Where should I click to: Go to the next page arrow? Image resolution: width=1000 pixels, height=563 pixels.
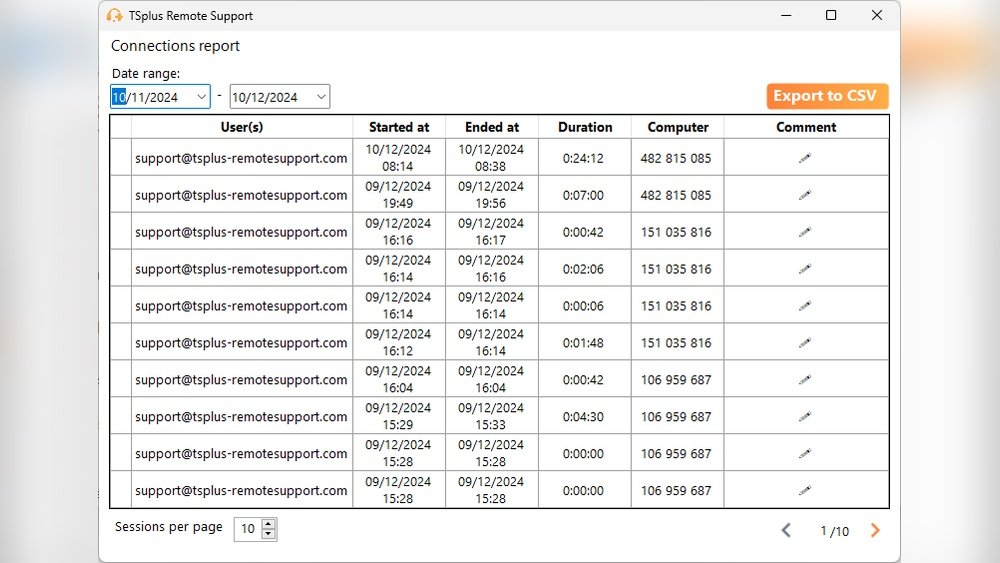pyautogui.click(x=875, y=530)
